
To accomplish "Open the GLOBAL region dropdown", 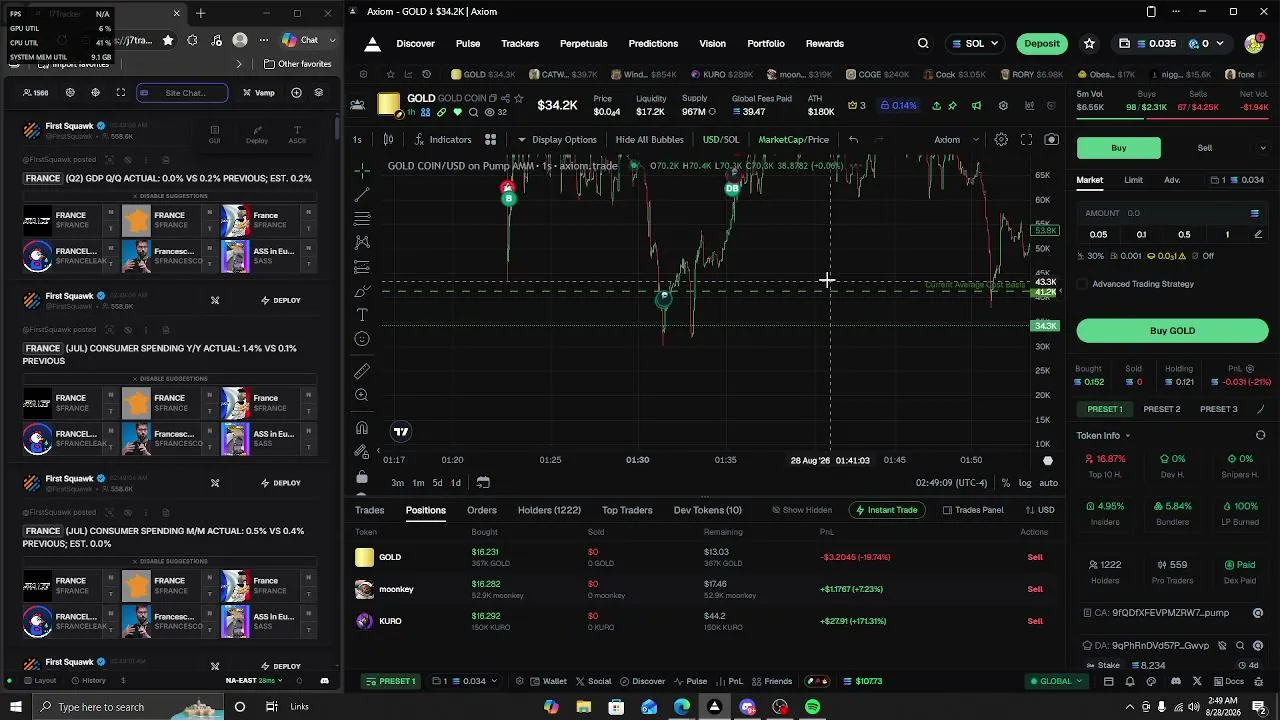I will coord(1057,682).
